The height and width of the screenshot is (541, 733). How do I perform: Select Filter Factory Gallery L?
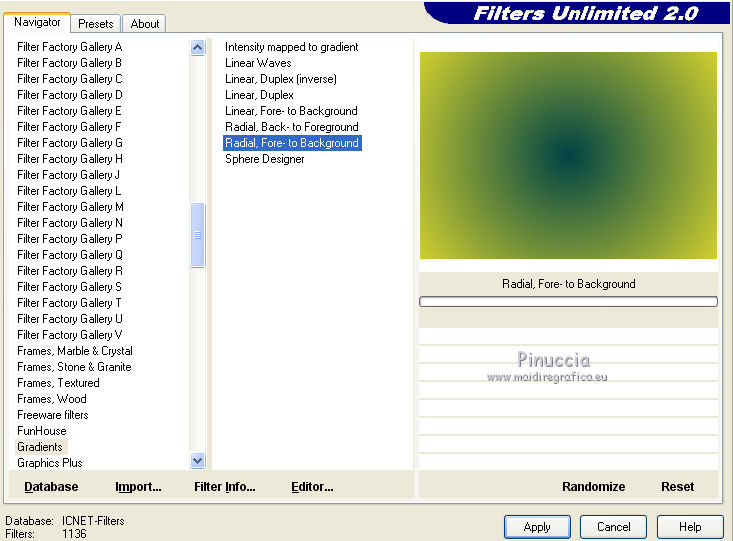tap(69, 191)
